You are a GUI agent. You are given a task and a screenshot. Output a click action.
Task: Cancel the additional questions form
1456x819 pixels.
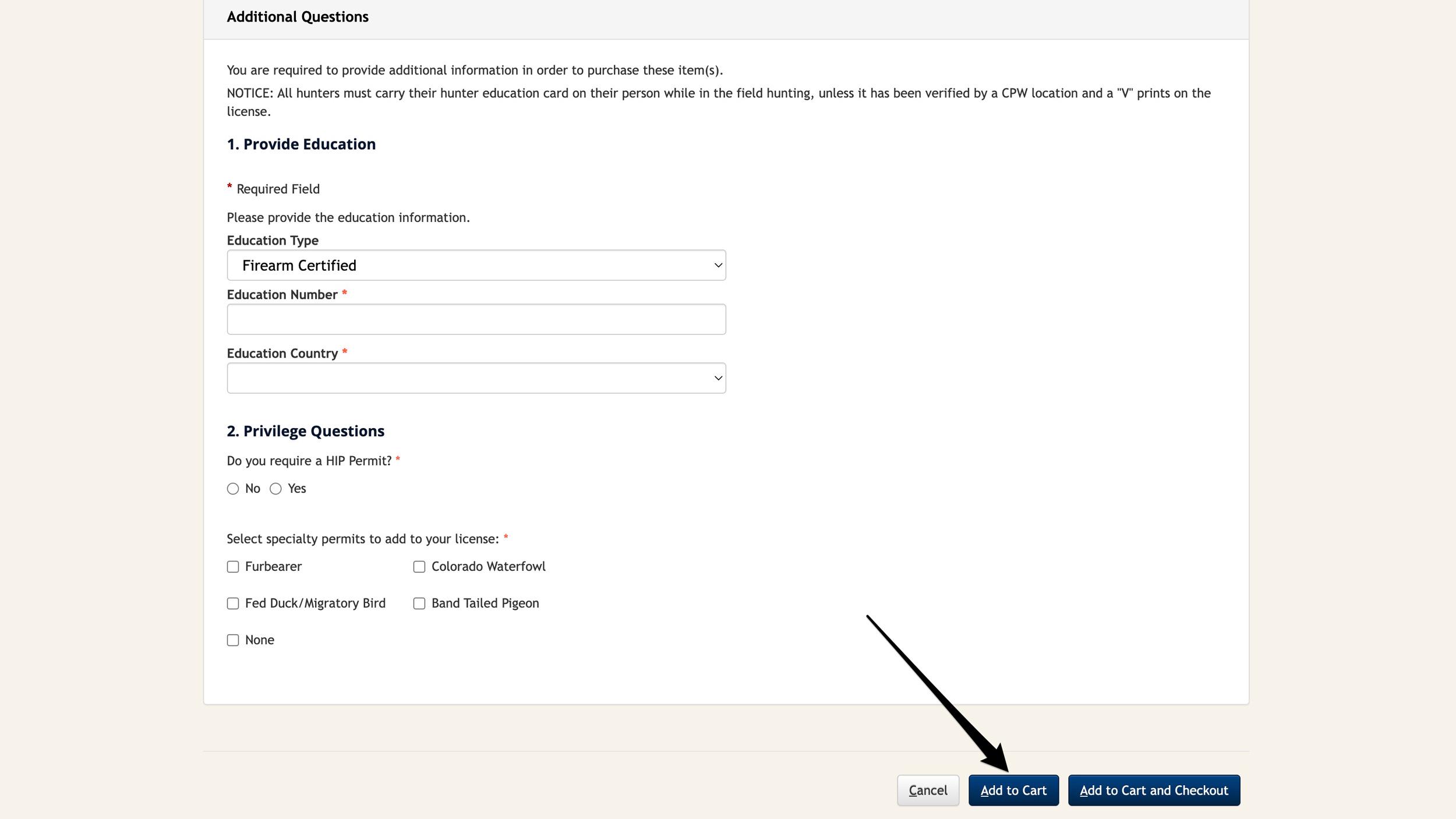(928, 790)
